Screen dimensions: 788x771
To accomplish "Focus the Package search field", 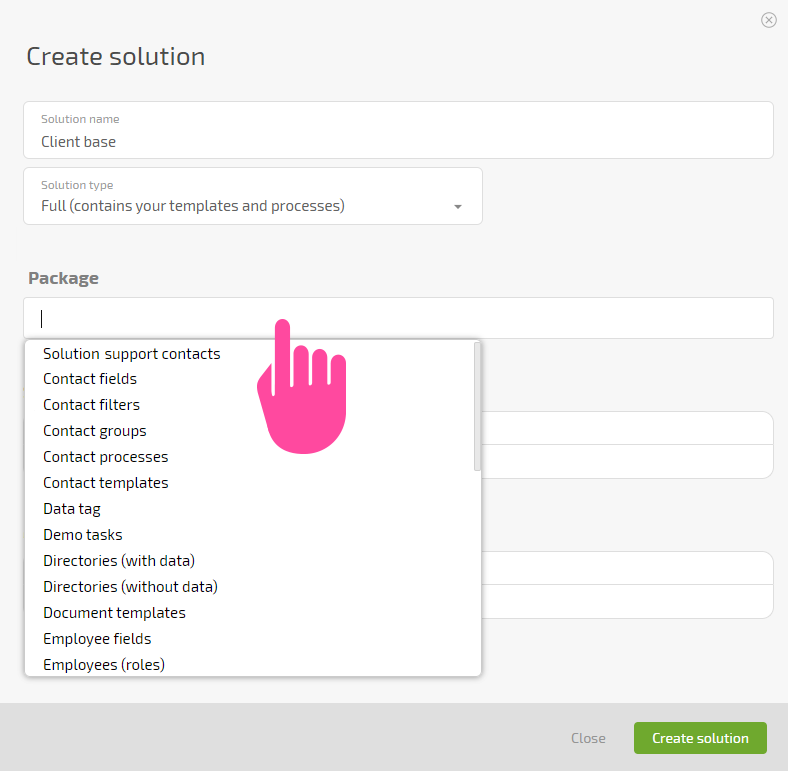I will (398, 318).
